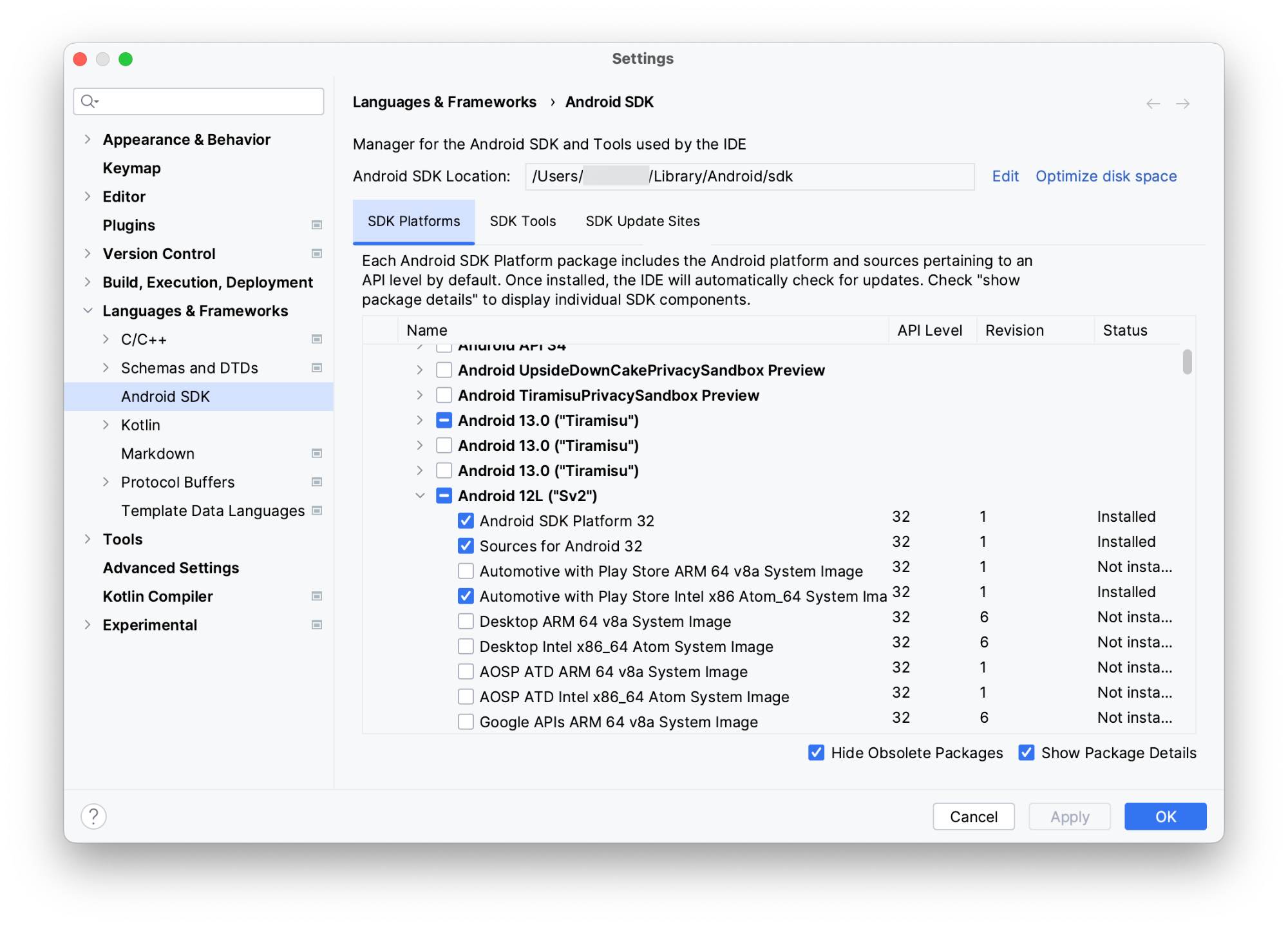The height and width of the screenshot is (927, 1288).
Task: Enable Android SDK Platform 32 checkbox
Action: click(463, 521)
